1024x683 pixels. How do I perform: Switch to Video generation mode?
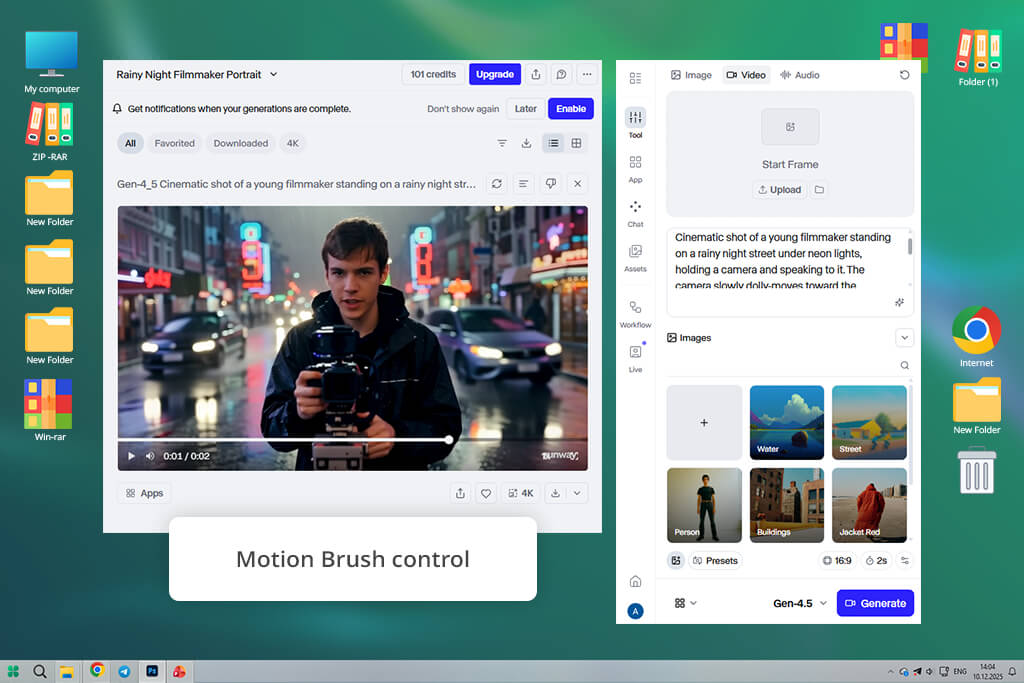coord(746,75)
